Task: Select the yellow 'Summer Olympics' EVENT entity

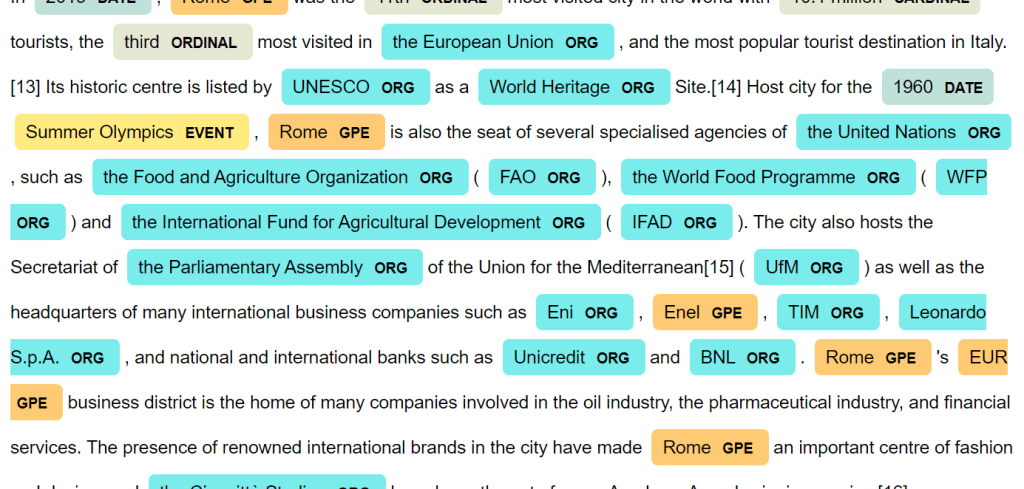Action: 131,132
